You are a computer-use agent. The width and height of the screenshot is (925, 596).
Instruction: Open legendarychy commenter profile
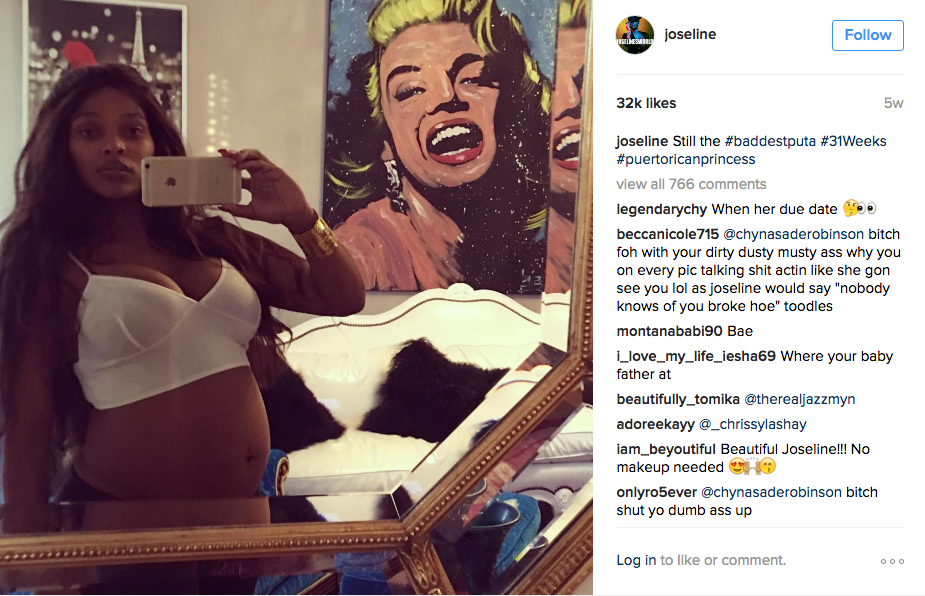pyautogui.click(x=661, y=209)
